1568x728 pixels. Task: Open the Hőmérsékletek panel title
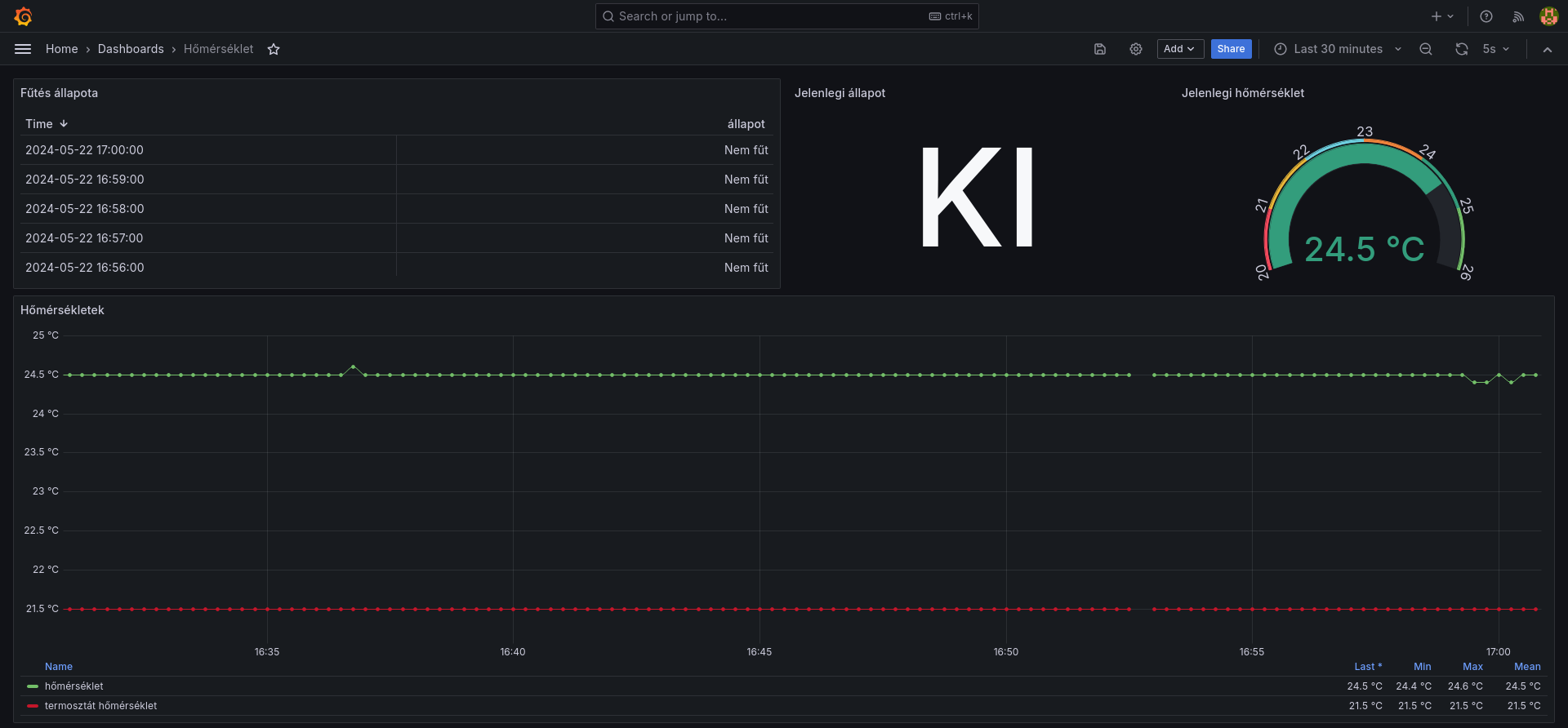pyautogui.click(x=62, y=310)
